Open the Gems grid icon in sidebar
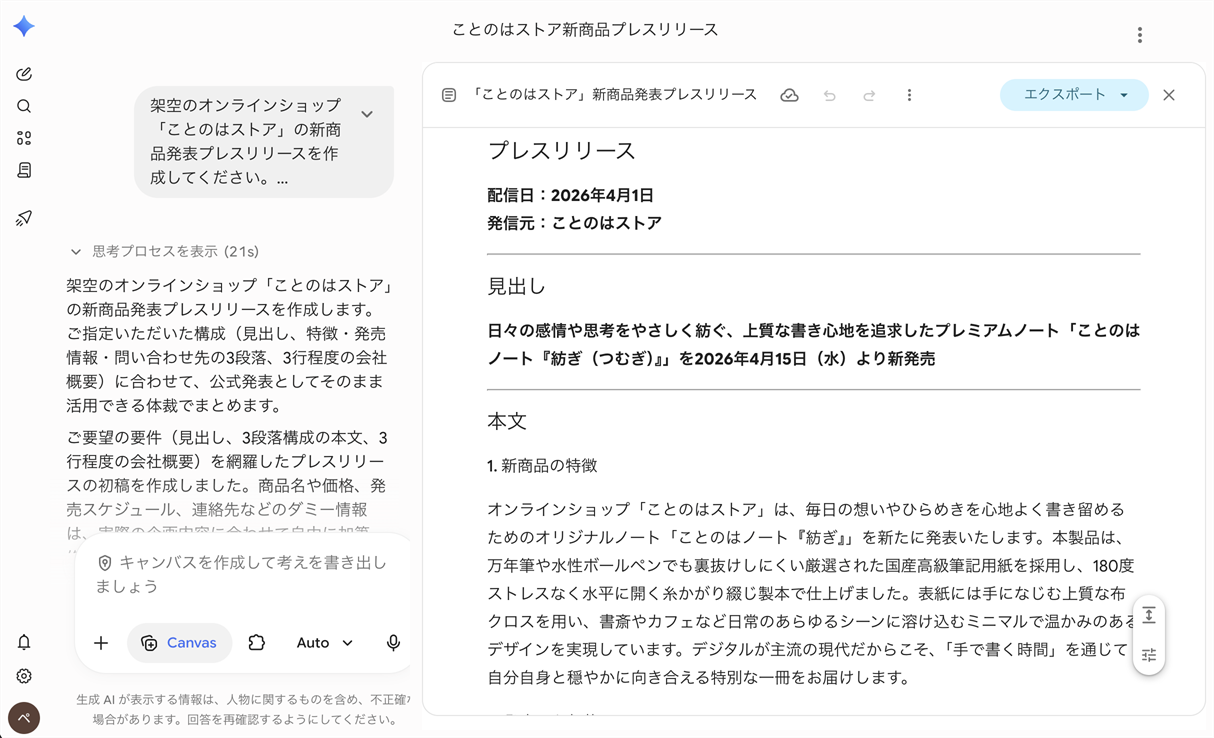 tap(24, 138)
